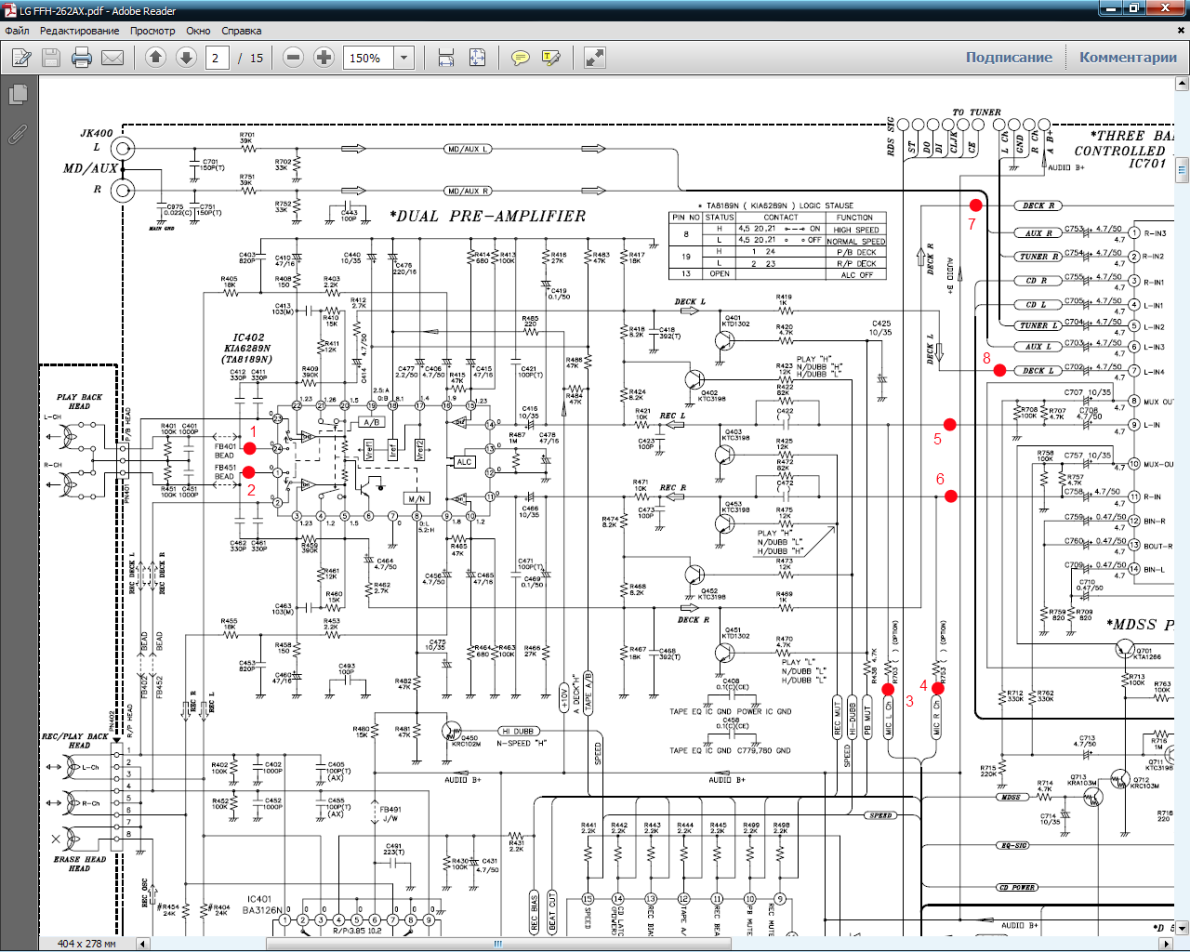The image size is (1190, 952).
Task: Switch to read mode with expand icon
Action: pyautogui.click(x=595, y=58)
